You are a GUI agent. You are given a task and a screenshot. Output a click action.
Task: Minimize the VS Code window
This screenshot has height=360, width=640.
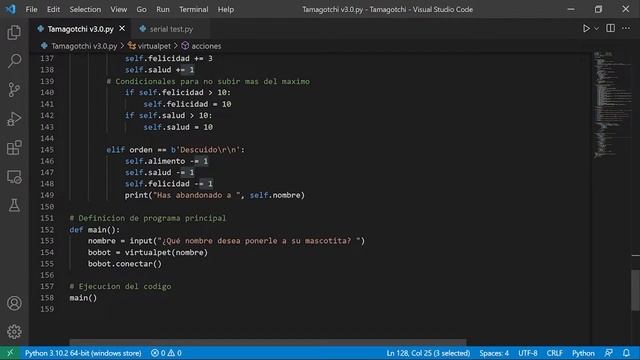571,9
